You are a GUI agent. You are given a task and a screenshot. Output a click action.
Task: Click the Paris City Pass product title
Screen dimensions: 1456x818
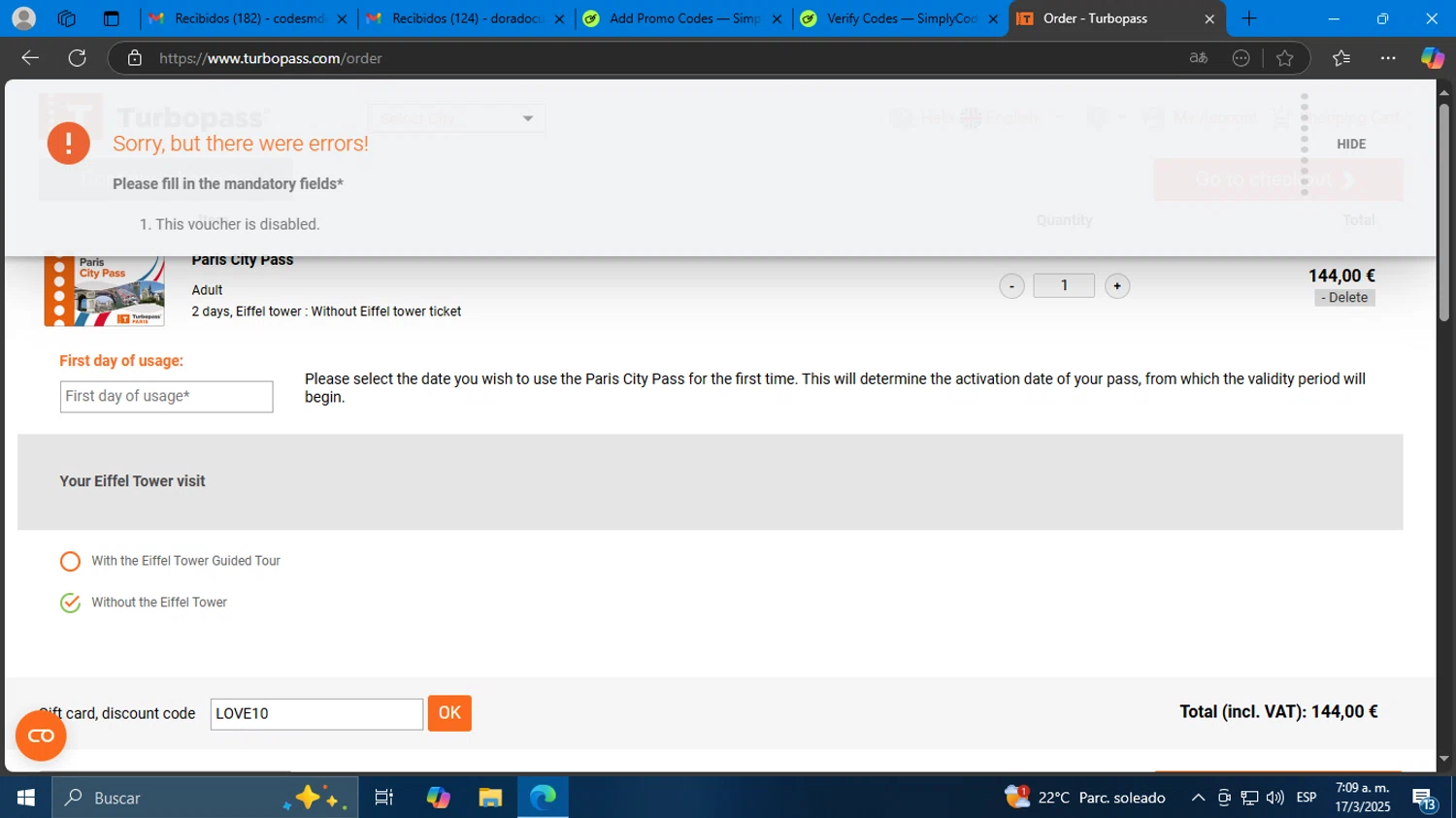(x=243, y=260)
